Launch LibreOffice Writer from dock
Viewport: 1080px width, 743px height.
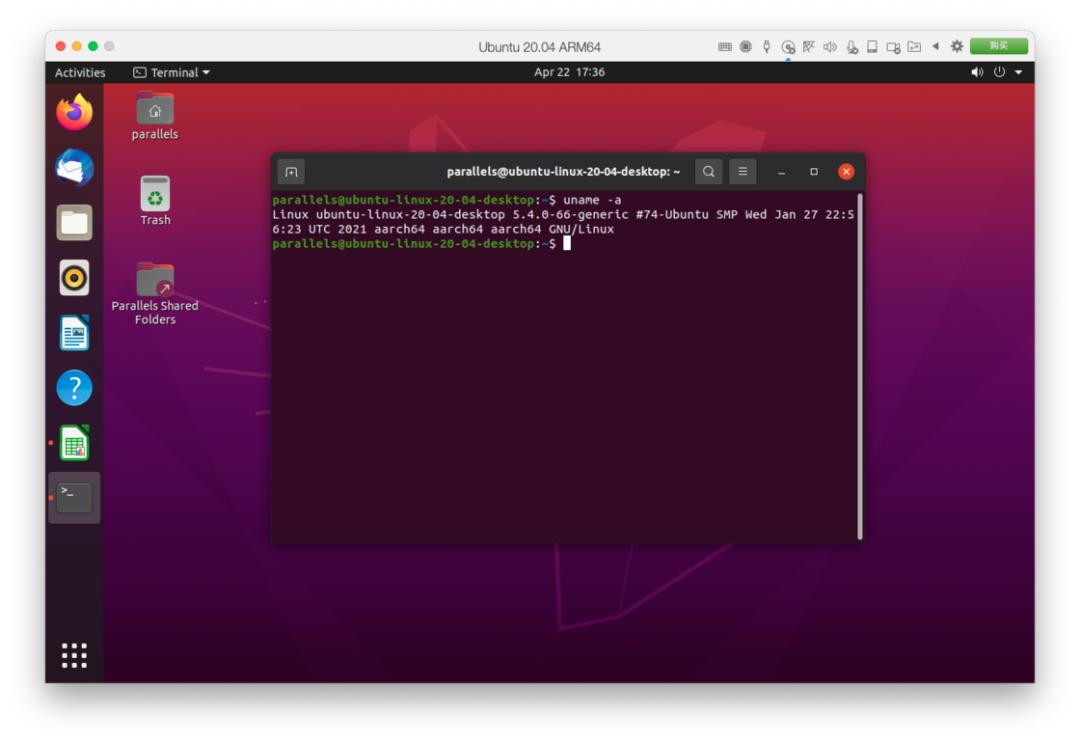pos(75,333)
